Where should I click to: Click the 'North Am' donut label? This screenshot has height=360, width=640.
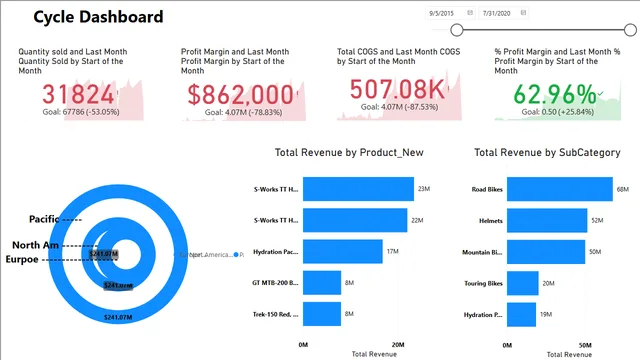coord(36,245)
